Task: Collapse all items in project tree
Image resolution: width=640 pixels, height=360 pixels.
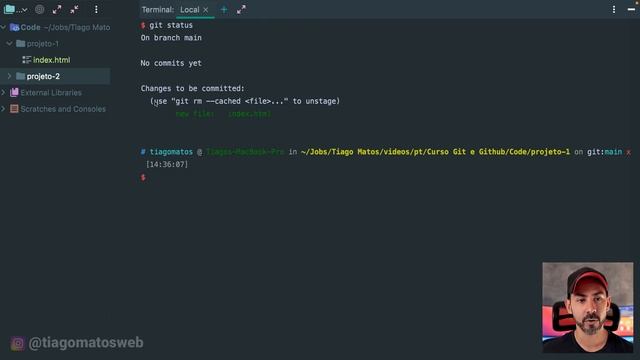Action: pos(74,9)
